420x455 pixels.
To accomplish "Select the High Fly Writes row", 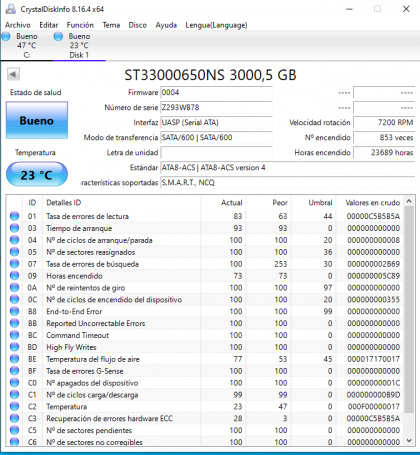I will tap(205, 347).
